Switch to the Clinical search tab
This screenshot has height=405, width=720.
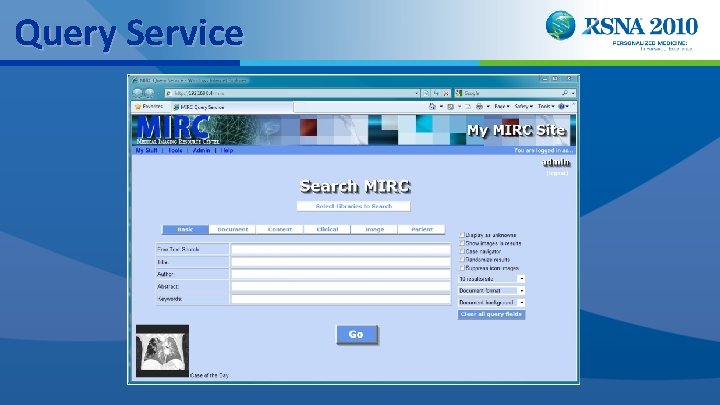pyautogui.click(x=327, y=229)
